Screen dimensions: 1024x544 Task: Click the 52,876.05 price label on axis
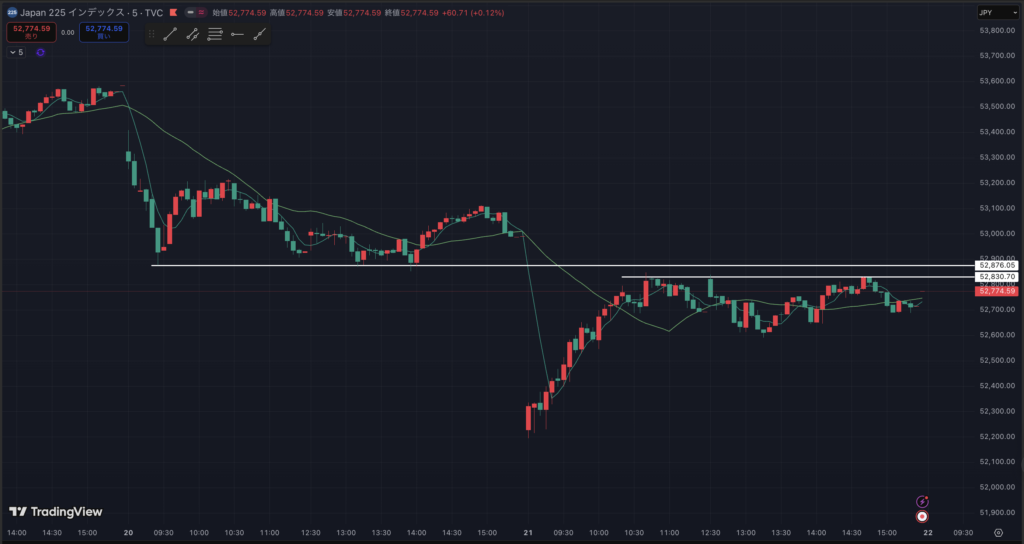pyautogui.click(x=998, y=265)
